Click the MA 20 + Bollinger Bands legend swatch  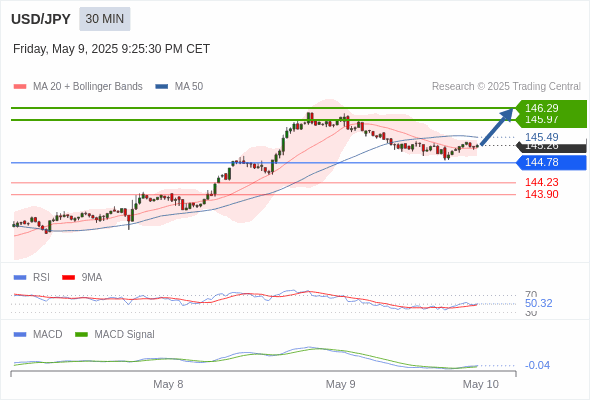pyautogui.click(x=20, y=87)
